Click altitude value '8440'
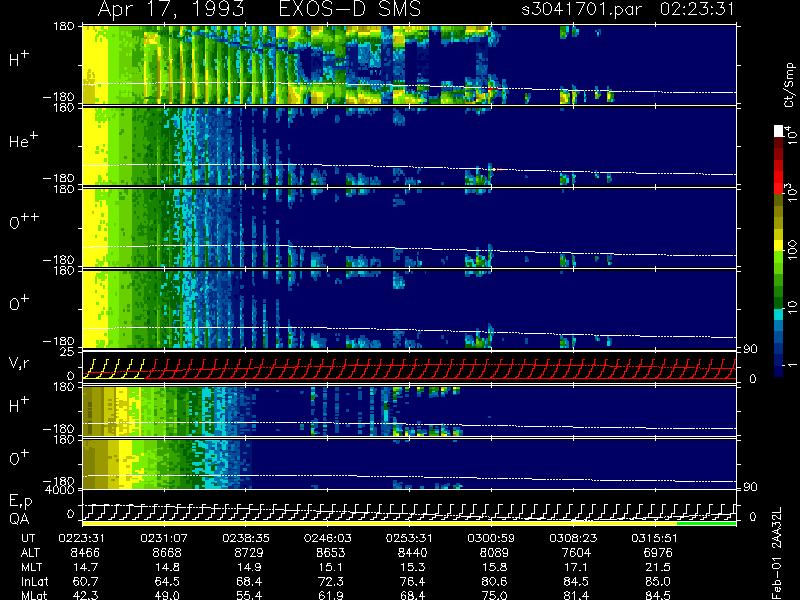Image resolution: width=800 pixels, height=600 pixels. pyautogui.click(x=412, y=553)
